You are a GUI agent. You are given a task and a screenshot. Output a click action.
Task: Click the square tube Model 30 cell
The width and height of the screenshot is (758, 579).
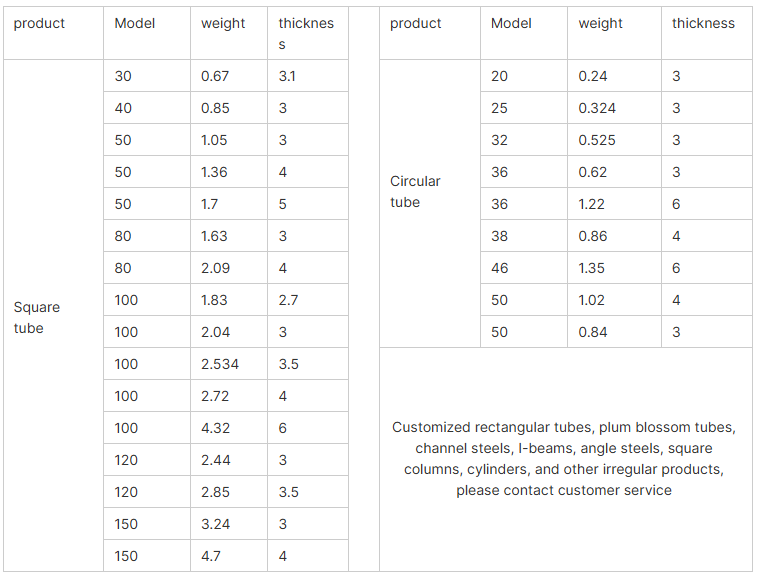point(147,76)
